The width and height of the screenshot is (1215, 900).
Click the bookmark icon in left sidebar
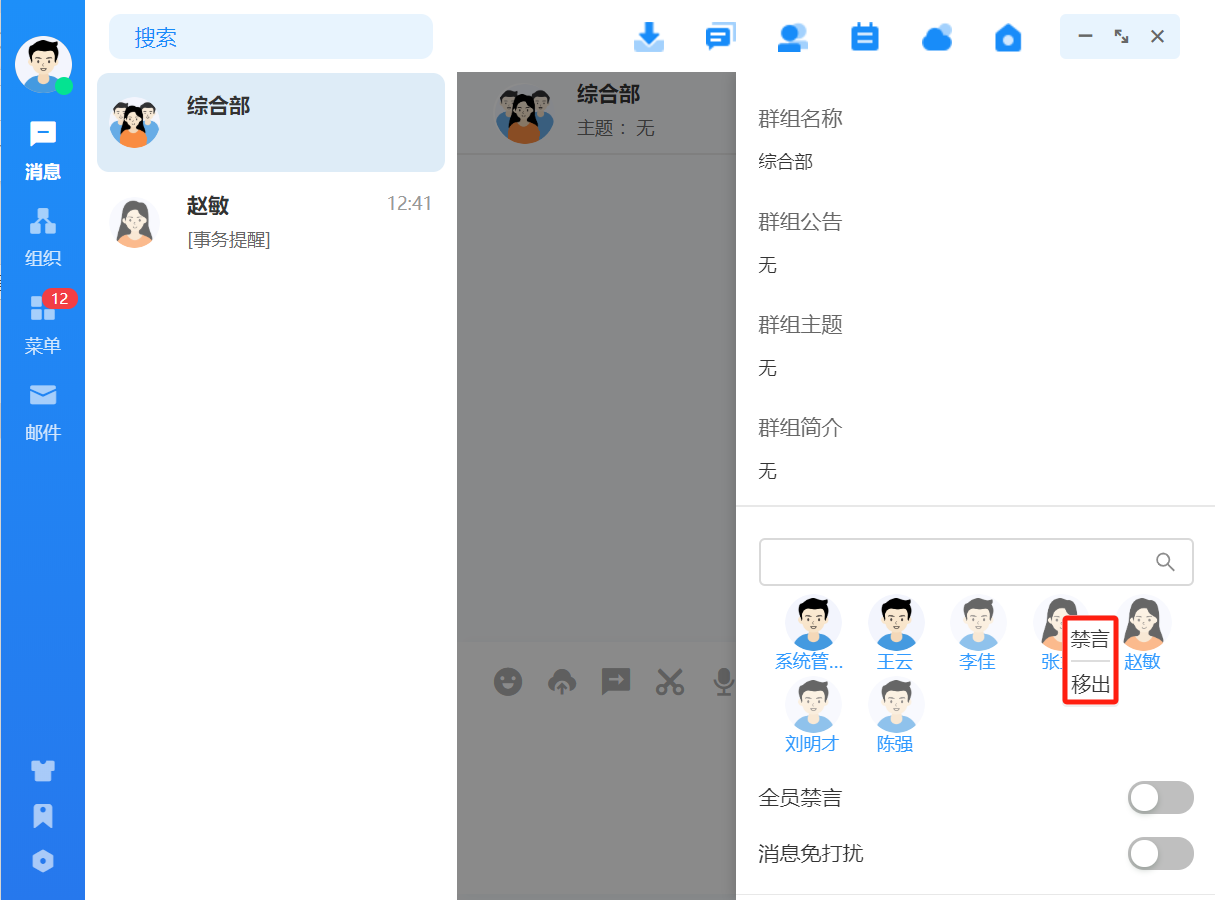43,816
